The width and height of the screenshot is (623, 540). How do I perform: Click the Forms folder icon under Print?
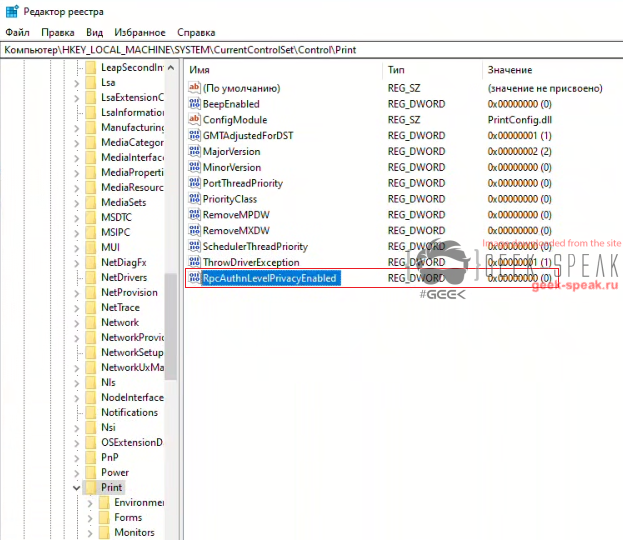click(x=103, y=518)
